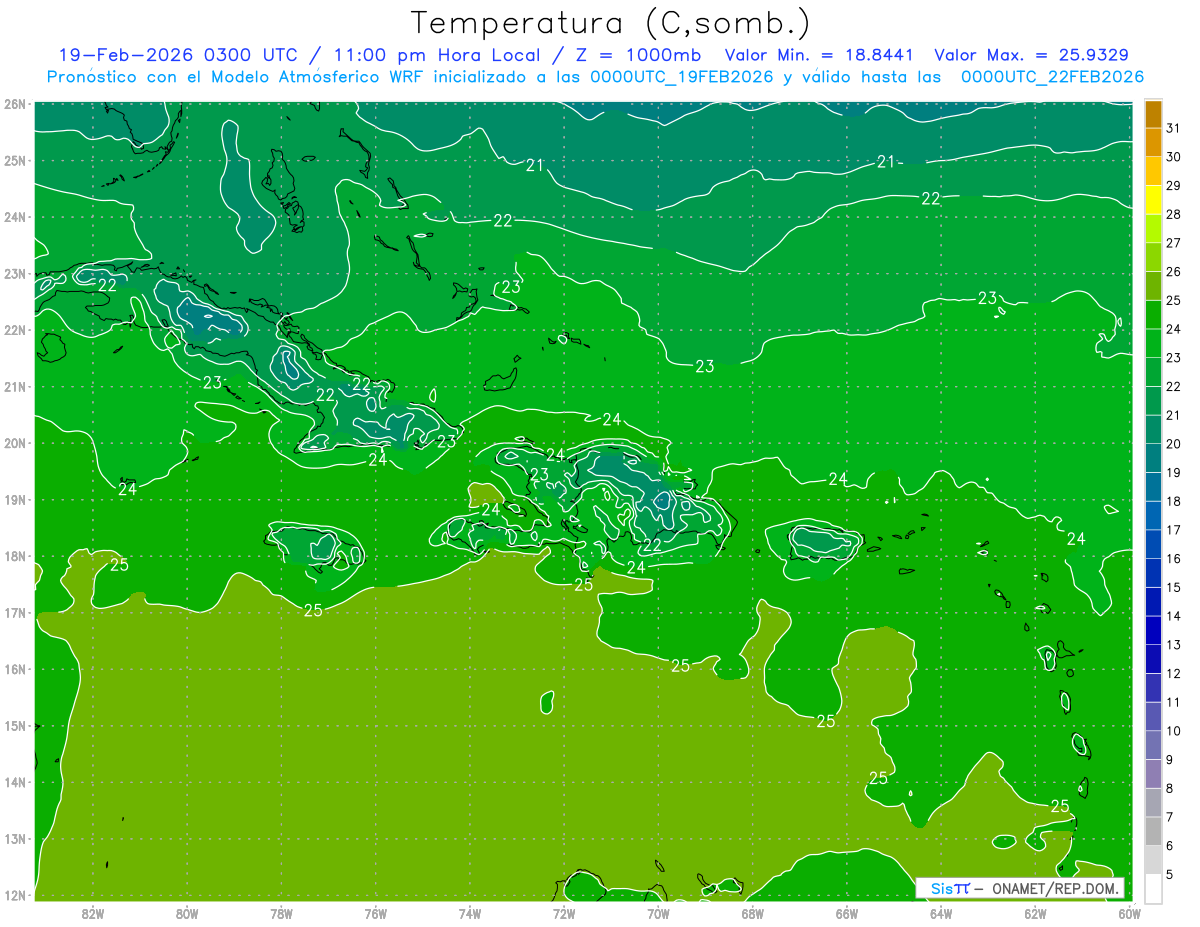Select the color scale label 29
This screenshot has width=1200, height=927.
1173,186
